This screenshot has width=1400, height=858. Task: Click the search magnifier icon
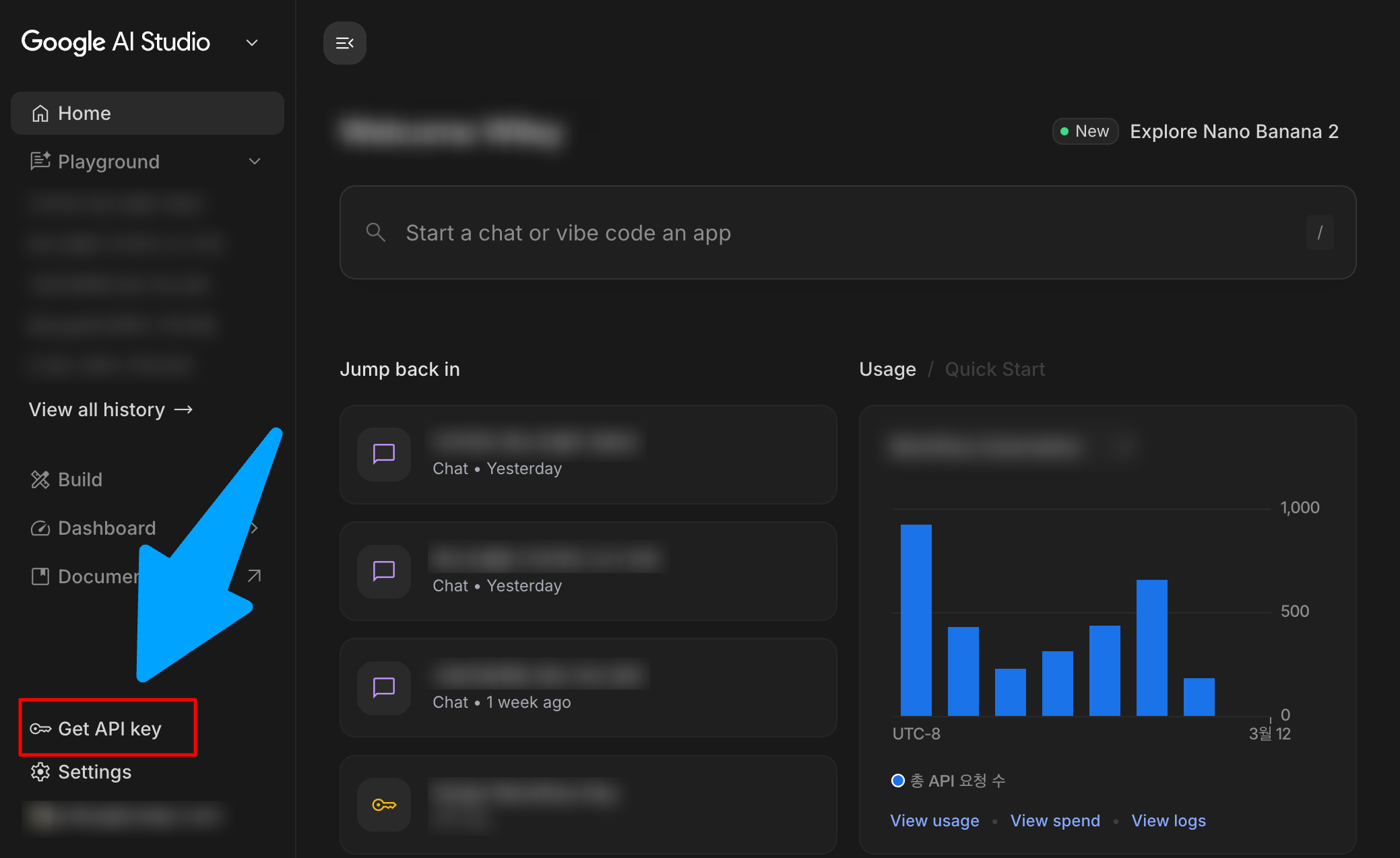coord(375,232)
